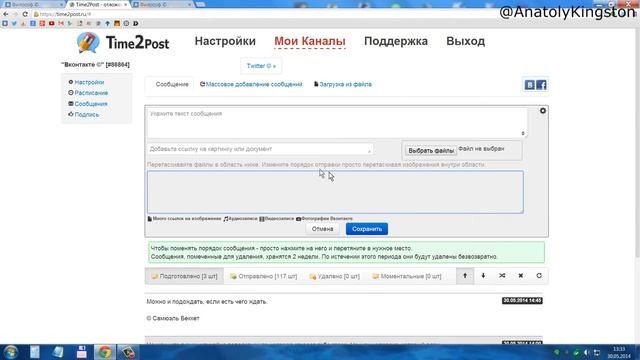Click the refresh messages icon
Screen dimensions: 640x360
(539, 276)
